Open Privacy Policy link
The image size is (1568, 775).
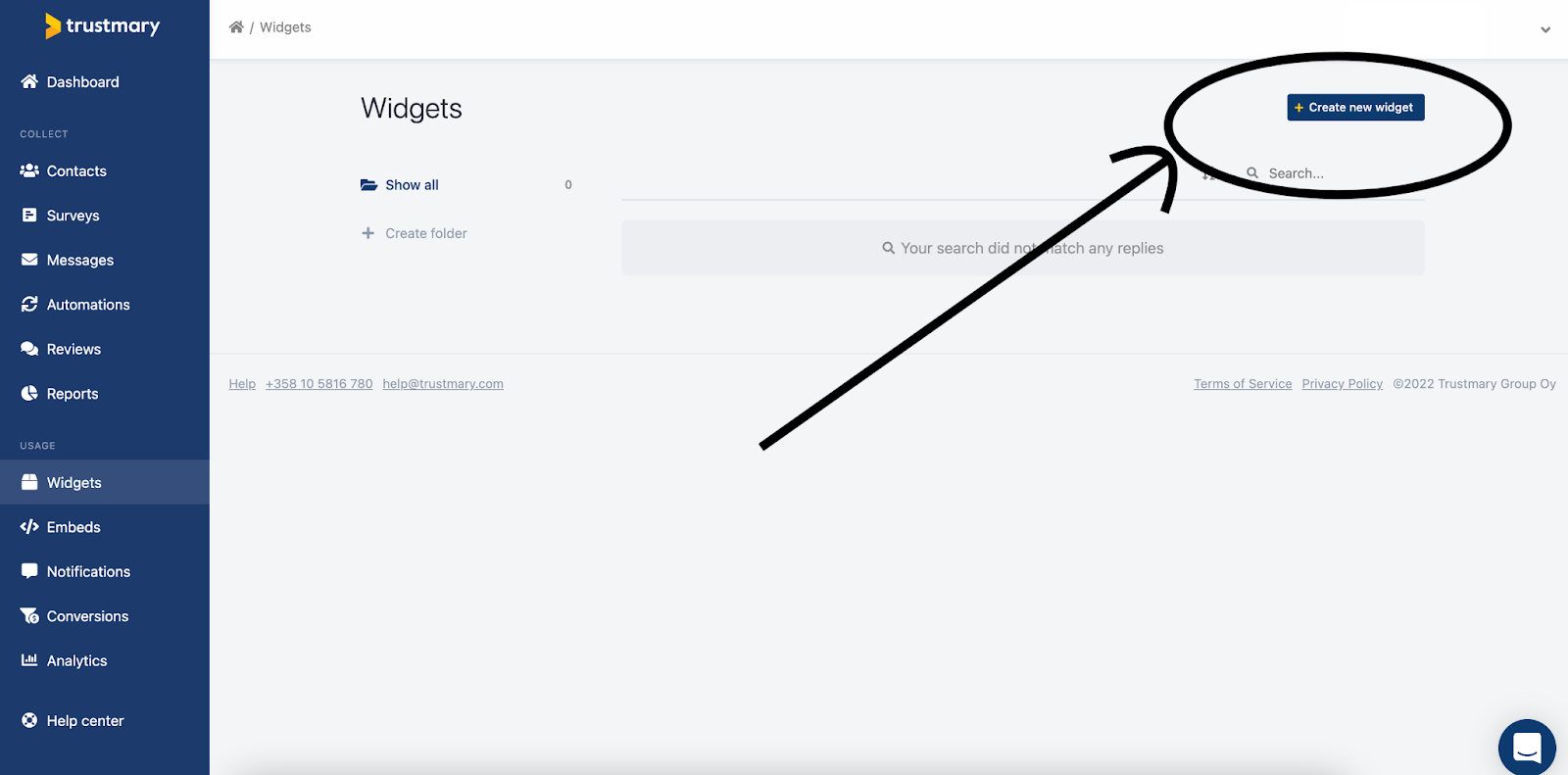pyautogui.click(x=1342, y=384)
